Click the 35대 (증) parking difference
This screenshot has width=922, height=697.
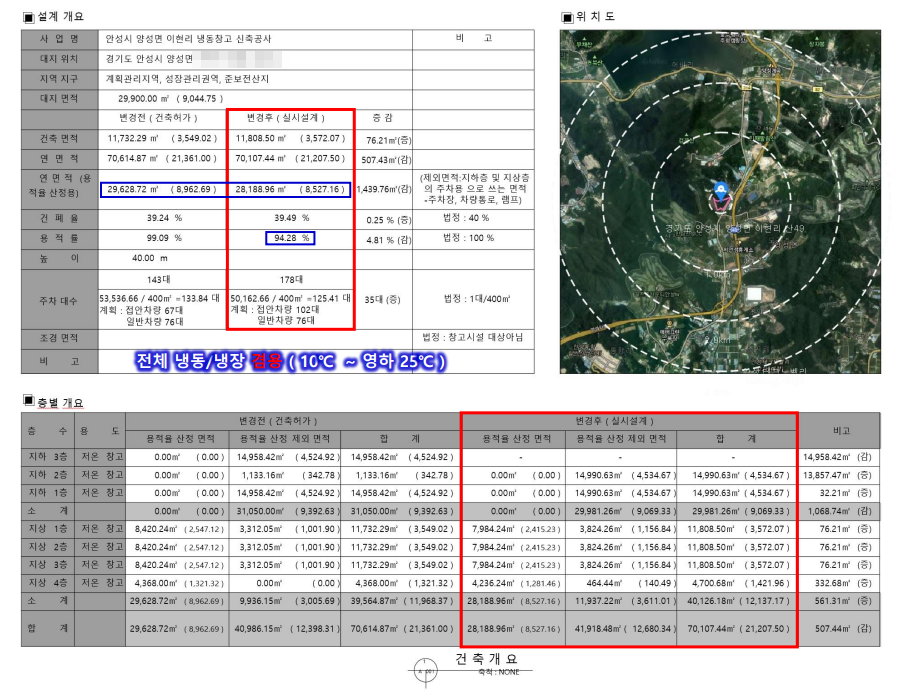382,299
